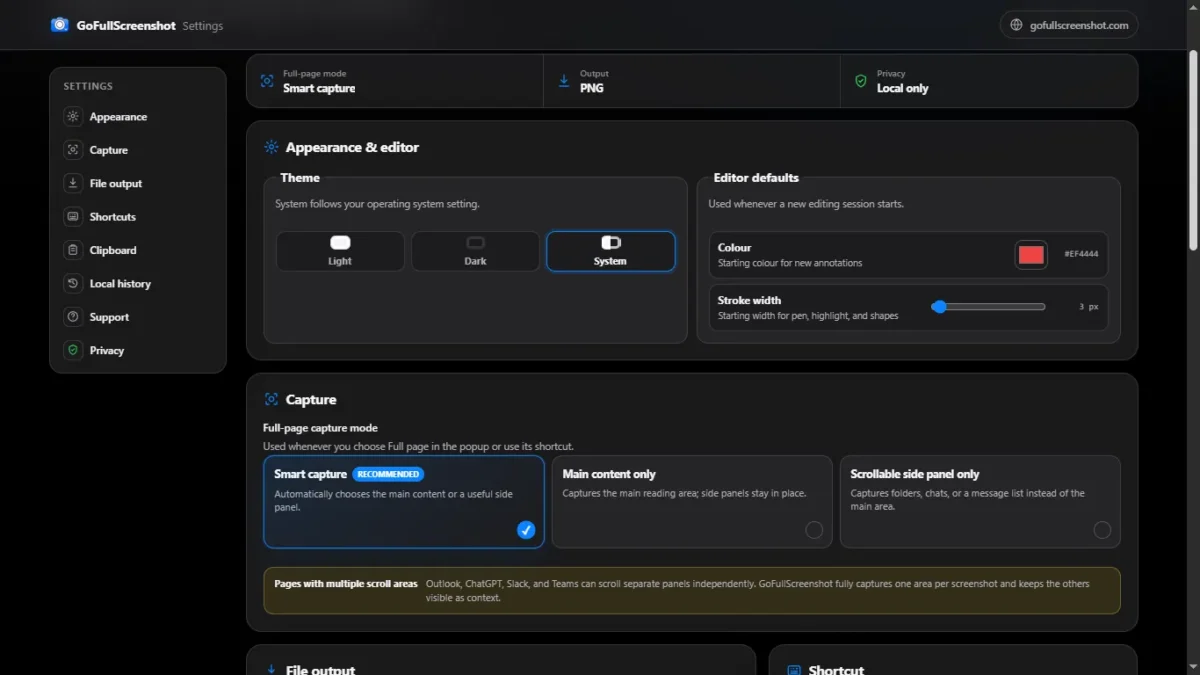Click the question mark Support icon
The image size is (1200, 675).
point(72,317)
